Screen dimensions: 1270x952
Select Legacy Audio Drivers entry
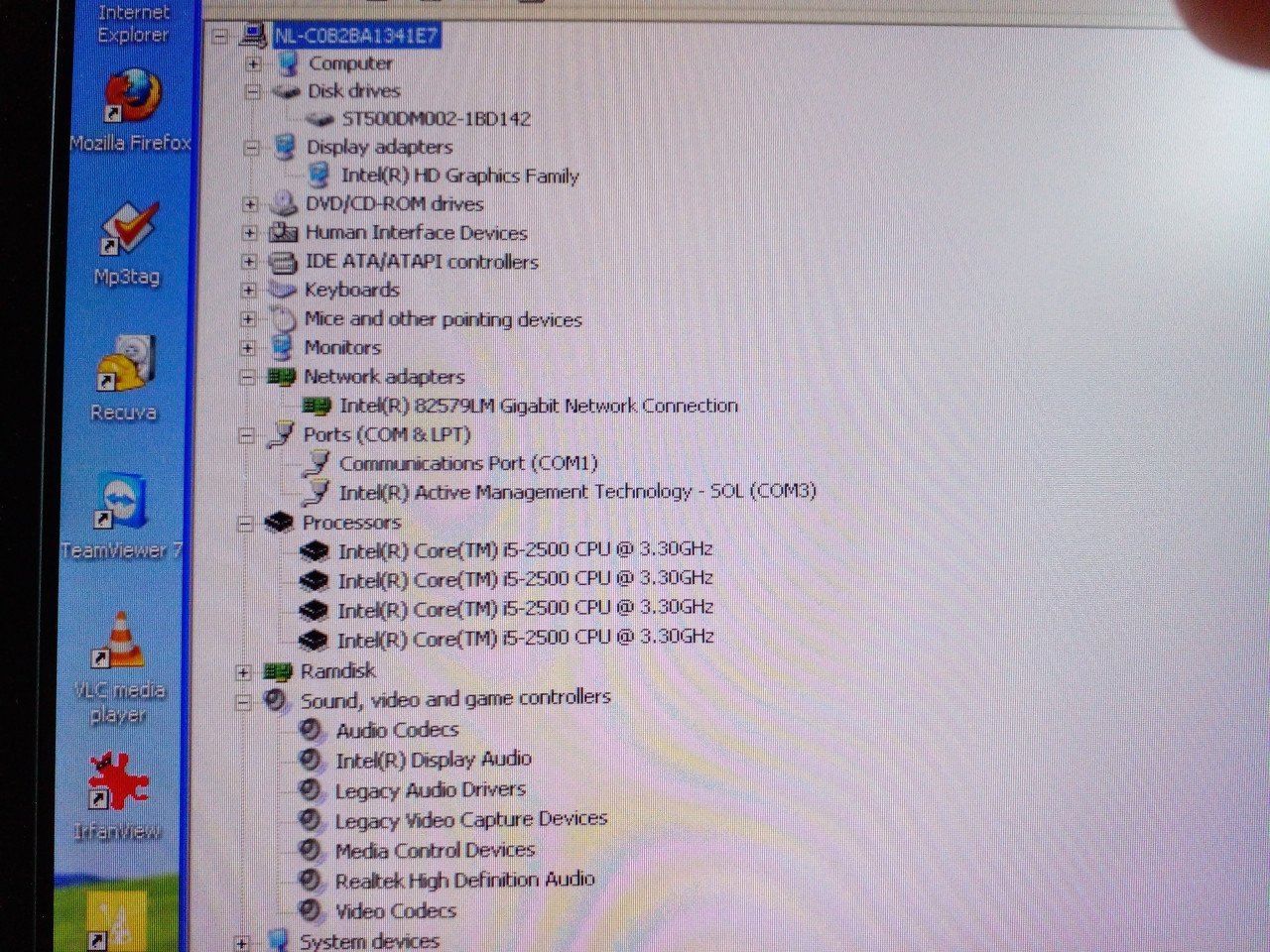click(x=431, y=790)
